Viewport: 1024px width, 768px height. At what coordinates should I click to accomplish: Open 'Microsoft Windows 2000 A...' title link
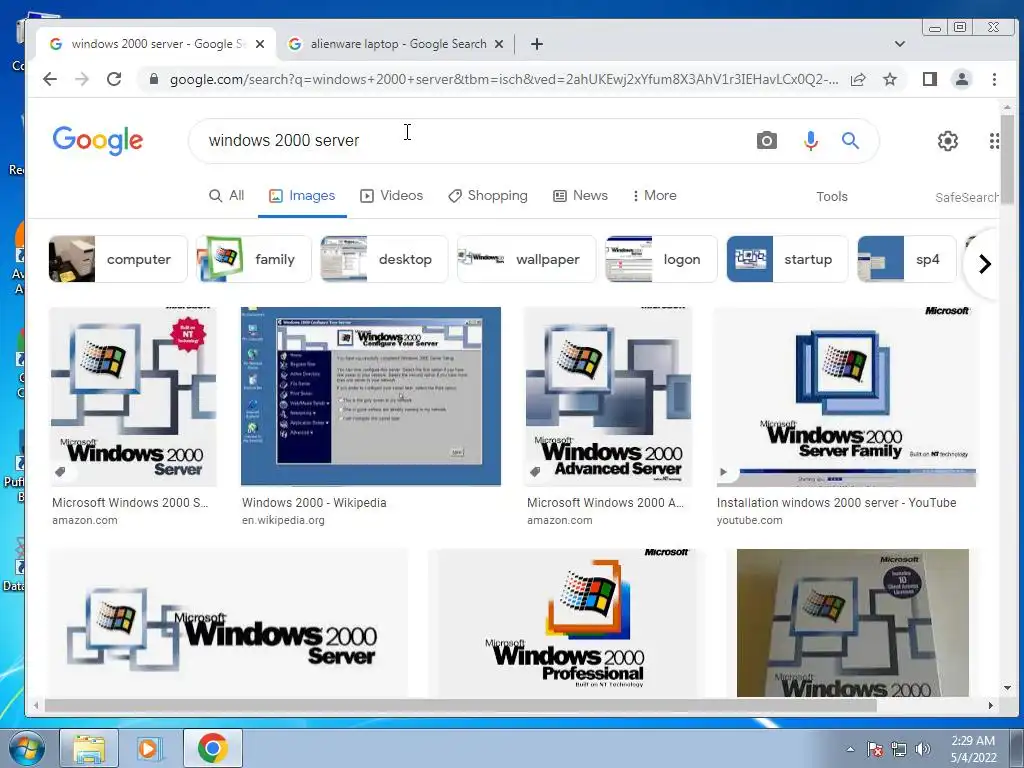[605, 503]
